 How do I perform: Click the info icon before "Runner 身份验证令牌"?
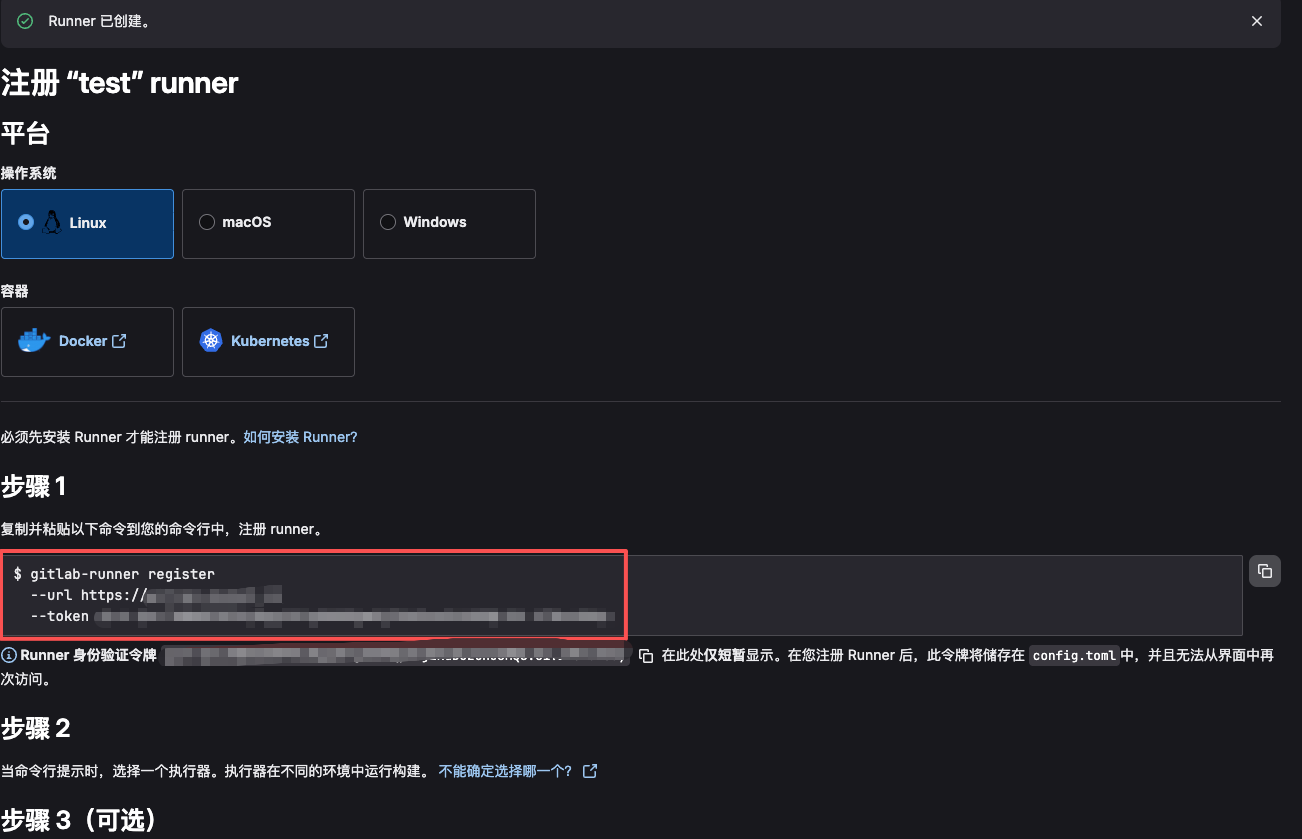coord(9,656)
